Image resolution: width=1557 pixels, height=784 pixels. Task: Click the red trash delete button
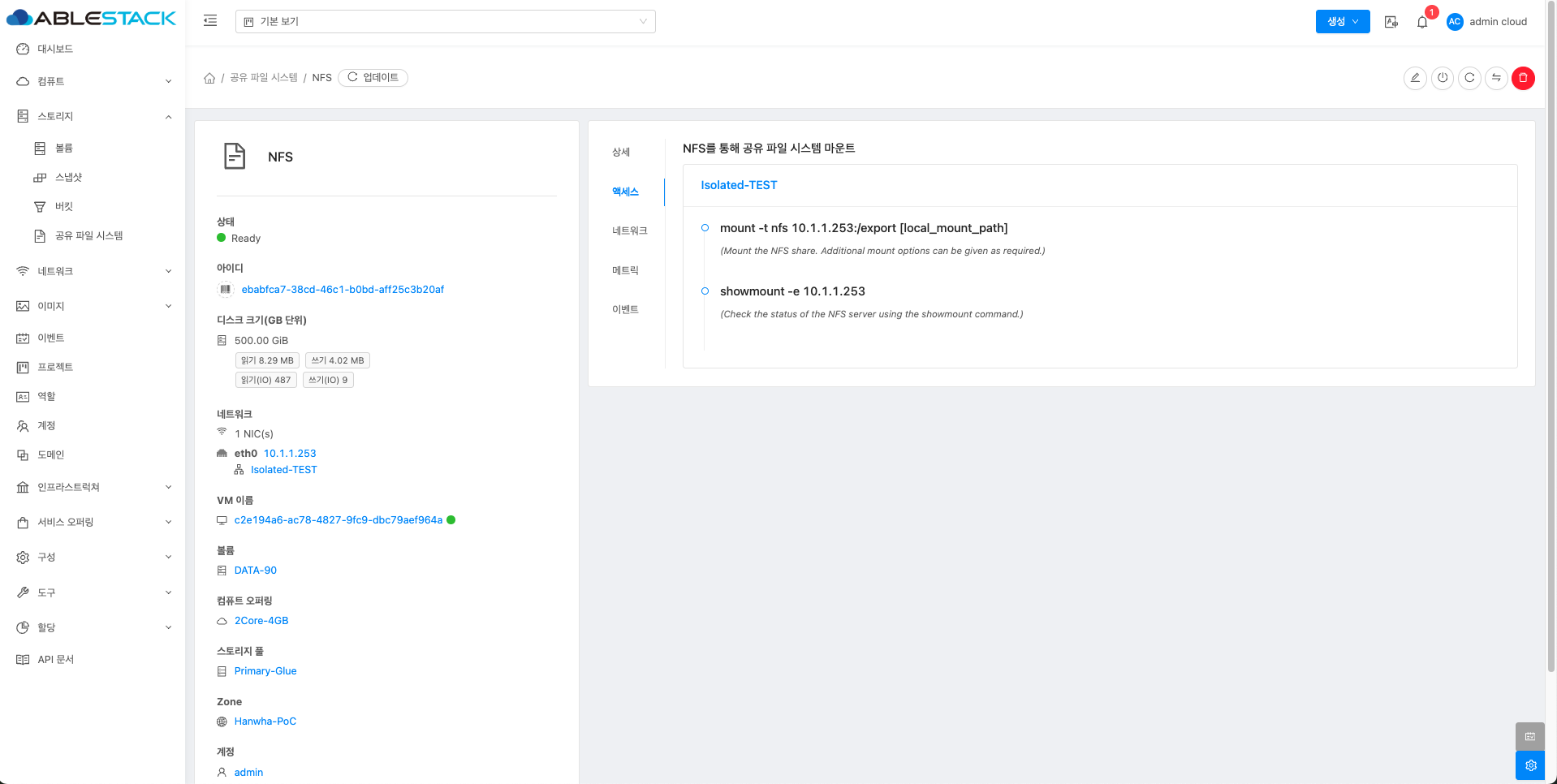[1523, 78]
